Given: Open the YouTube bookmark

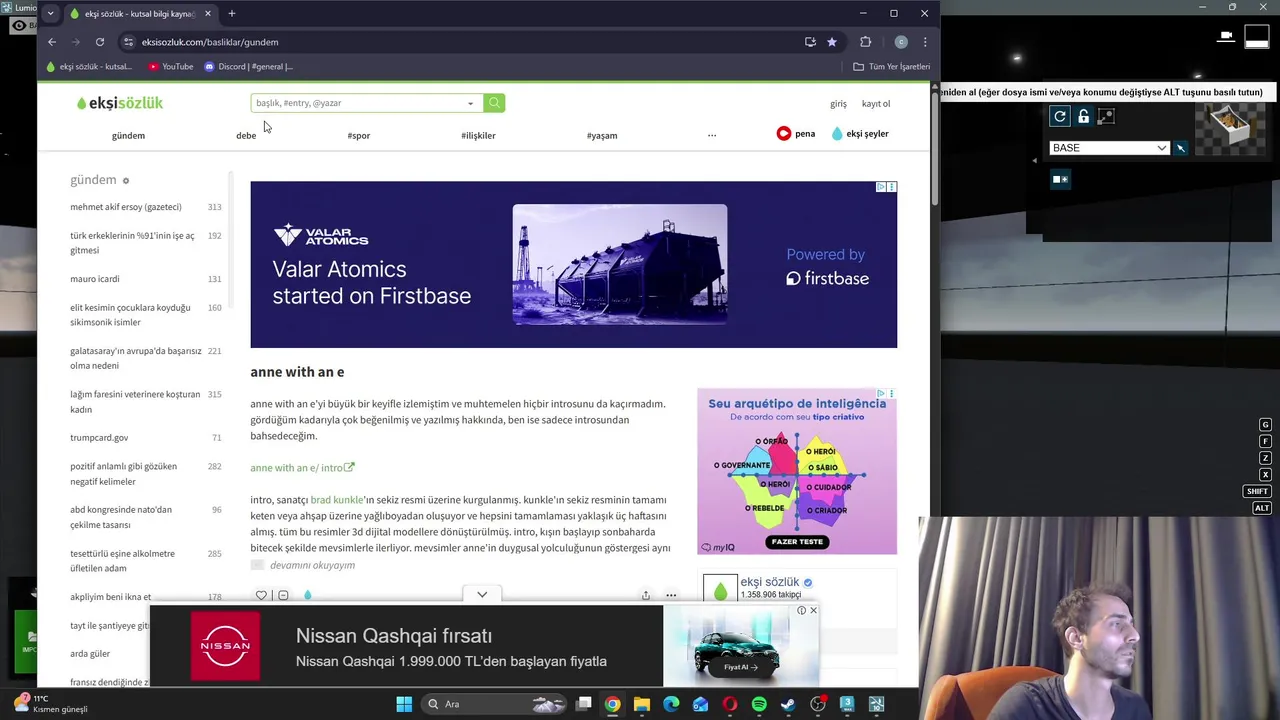Looking at the screenshot, I should (170, 67).
